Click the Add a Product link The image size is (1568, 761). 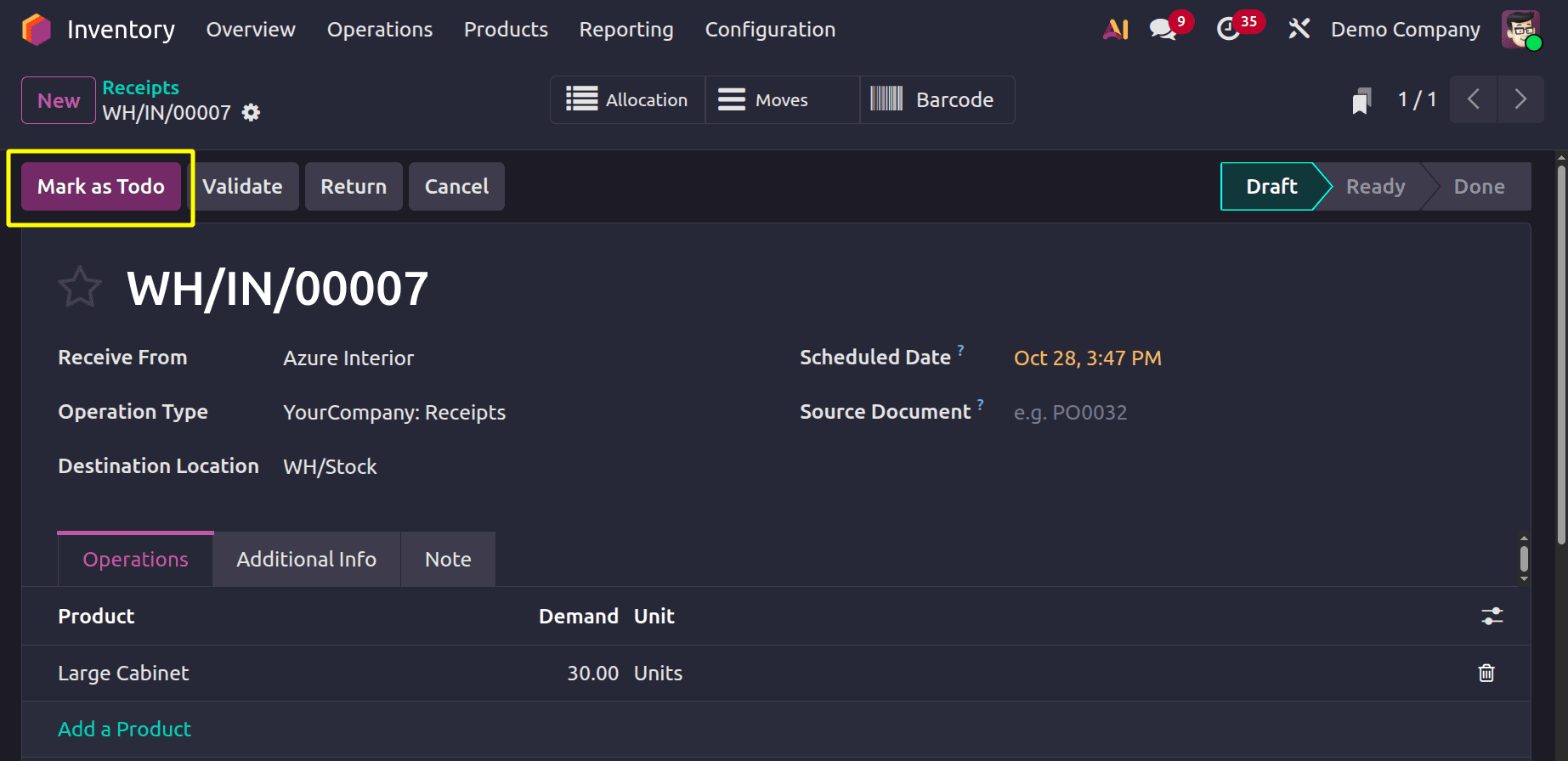[x=124, y=729]
